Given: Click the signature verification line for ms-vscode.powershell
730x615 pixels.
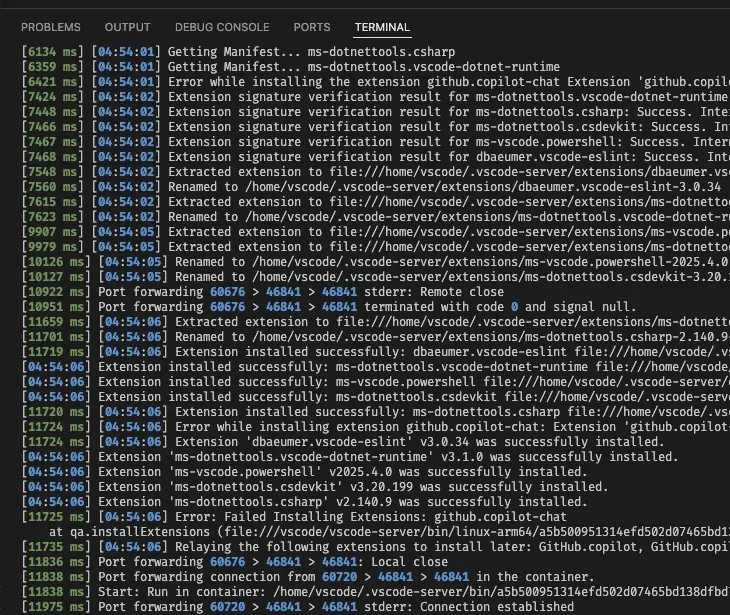Looking at the screenshot, I should [376, 142].
